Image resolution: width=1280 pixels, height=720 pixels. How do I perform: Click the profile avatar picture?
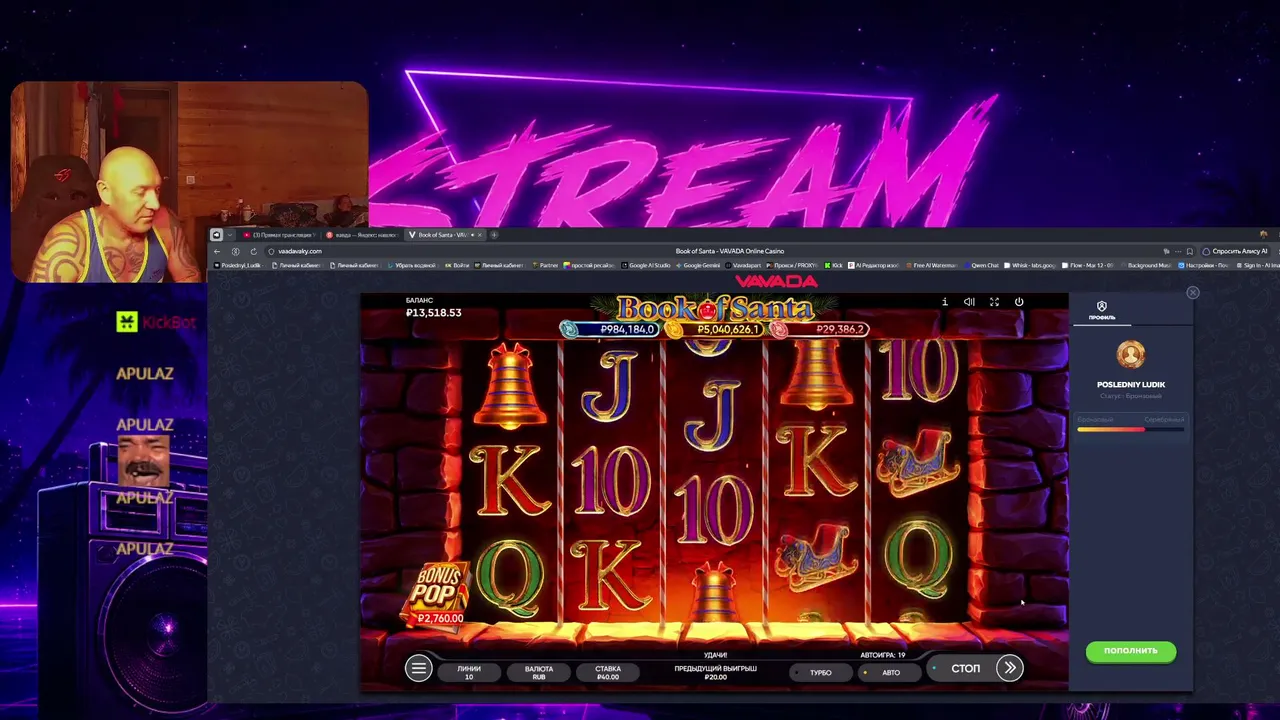pyautogui.click(x=1131, y=355)
